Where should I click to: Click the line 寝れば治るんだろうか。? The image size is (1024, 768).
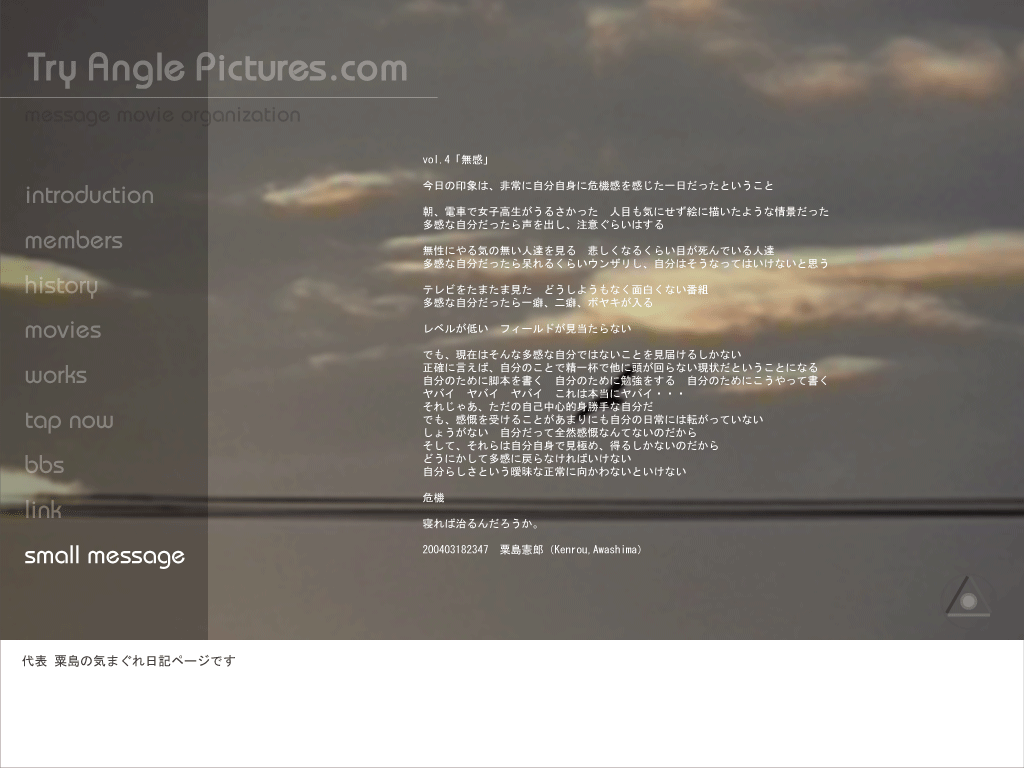point(481,524)
